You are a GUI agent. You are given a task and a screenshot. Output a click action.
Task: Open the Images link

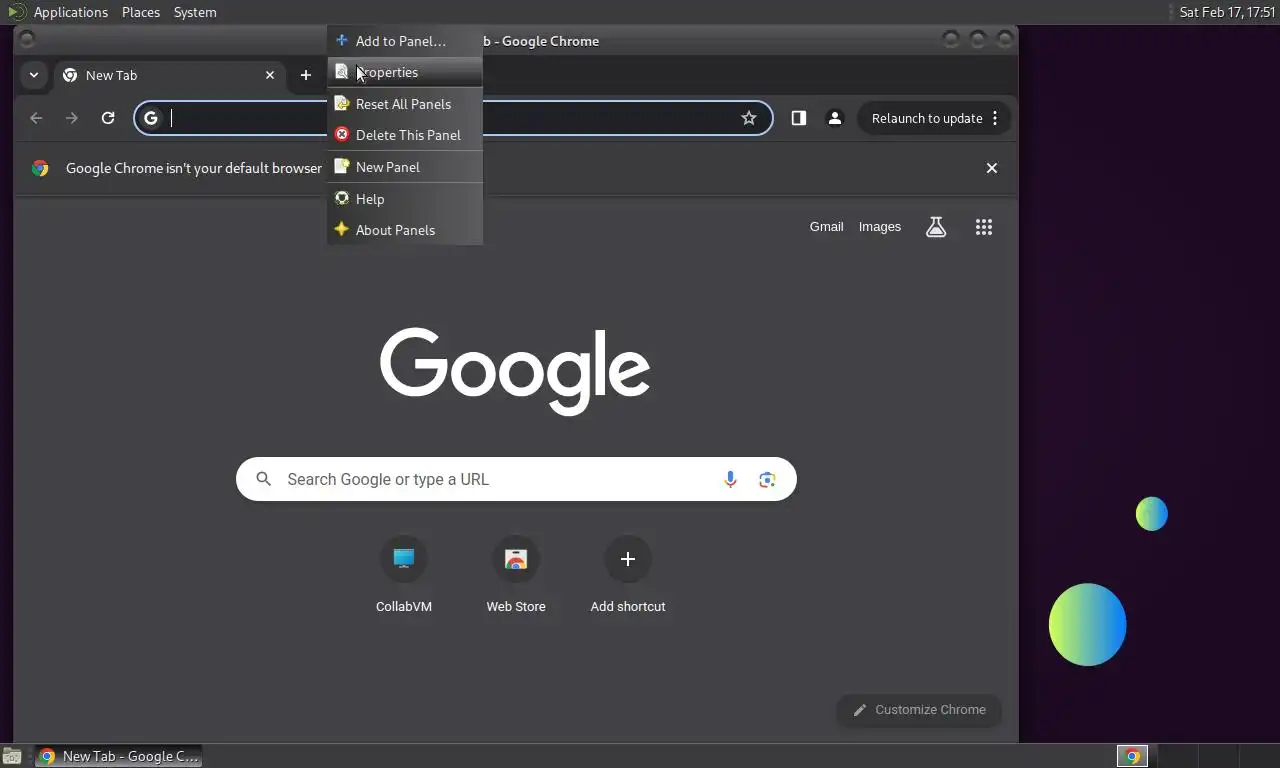(880, 227)
